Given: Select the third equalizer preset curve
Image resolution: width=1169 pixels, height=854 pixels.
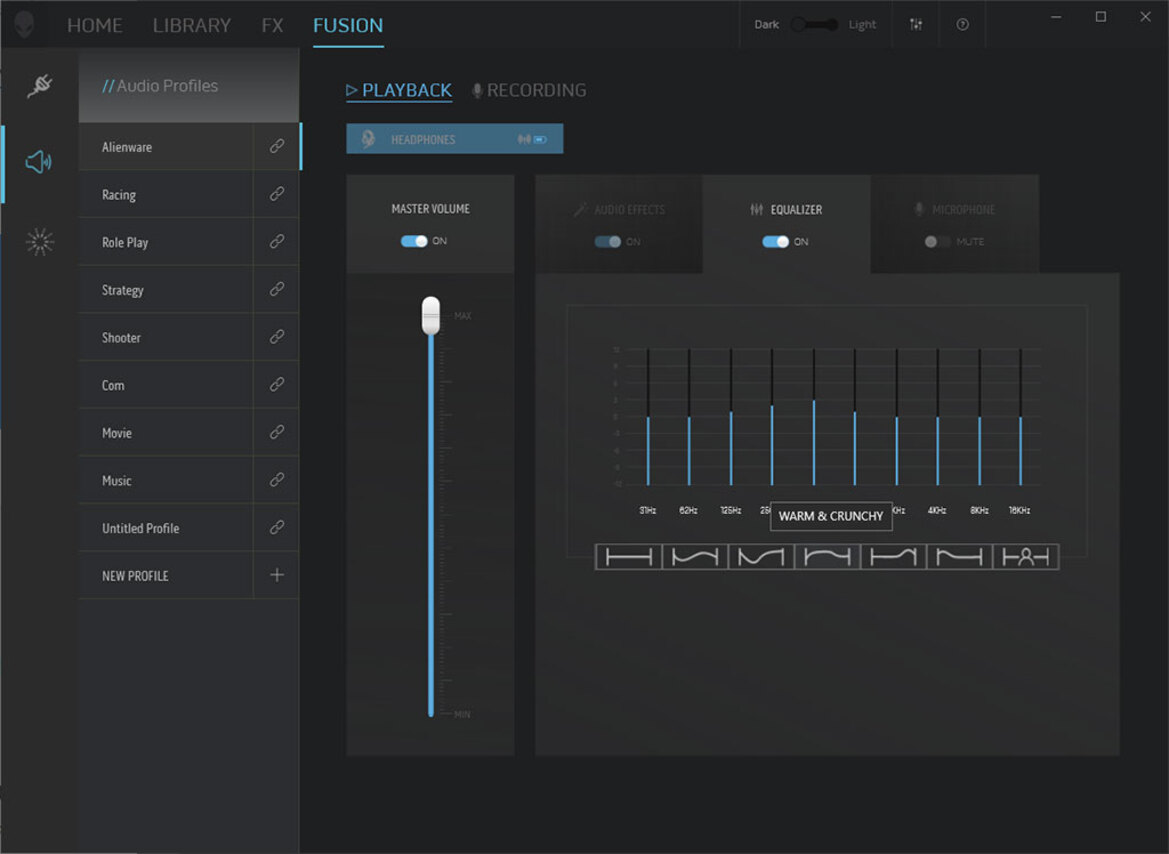Looking at the screenshot, I should pyautogui.click(x=760, y=557).
